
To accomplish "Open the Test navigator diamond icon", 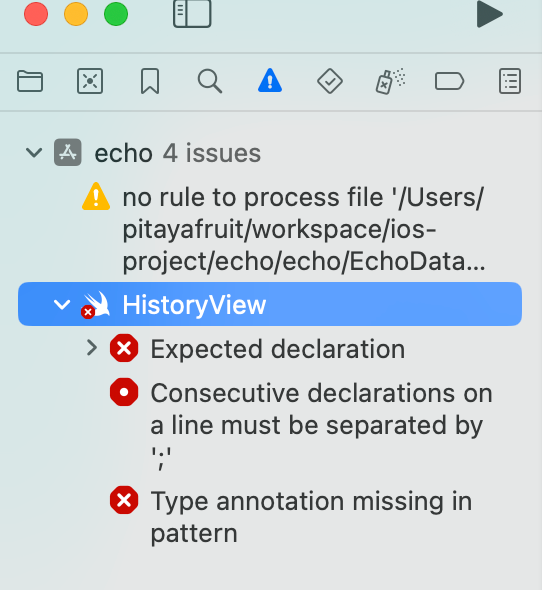I will (330, 81).
